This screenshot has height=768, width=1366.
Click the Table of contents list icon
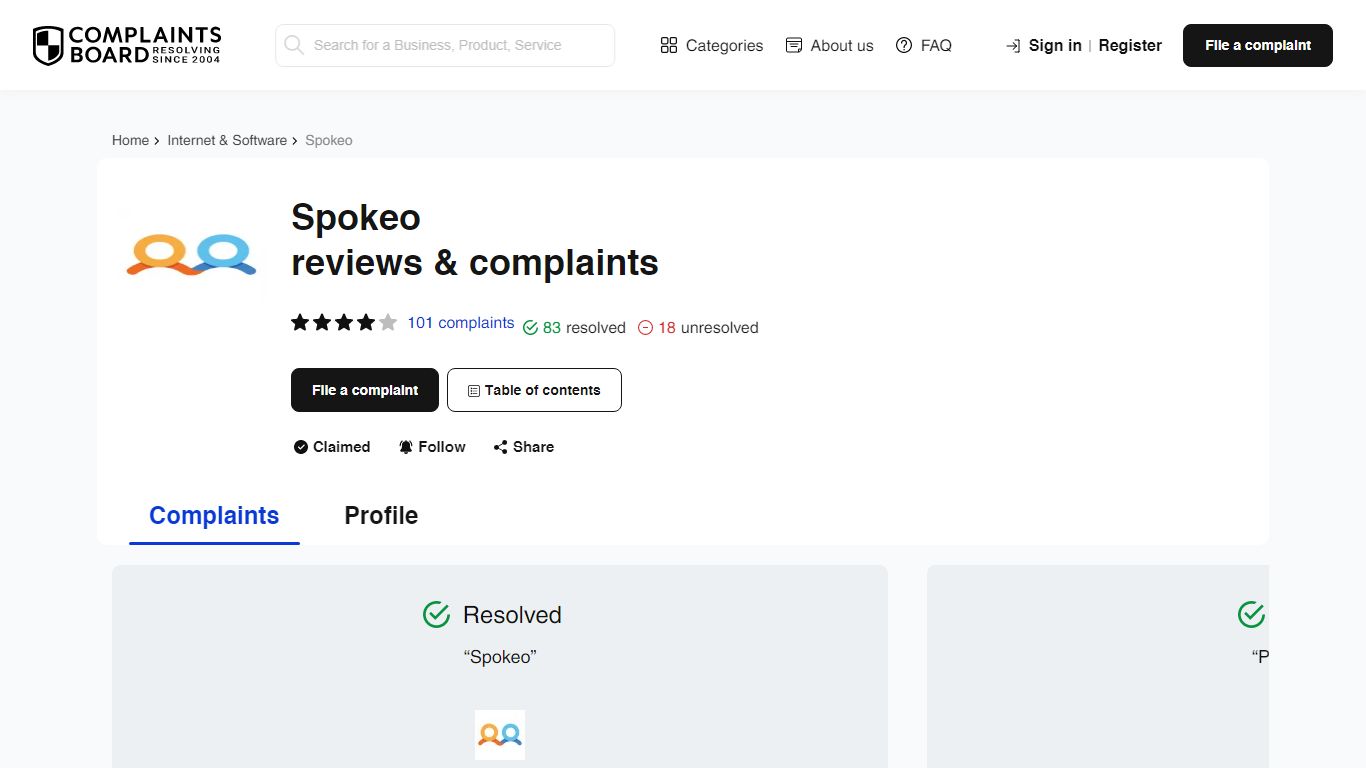[474, 391]
